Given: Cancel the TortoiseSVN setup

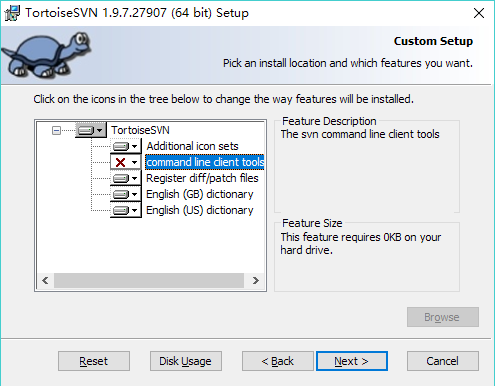Looking at the screenshot, I should pos(443,361).
